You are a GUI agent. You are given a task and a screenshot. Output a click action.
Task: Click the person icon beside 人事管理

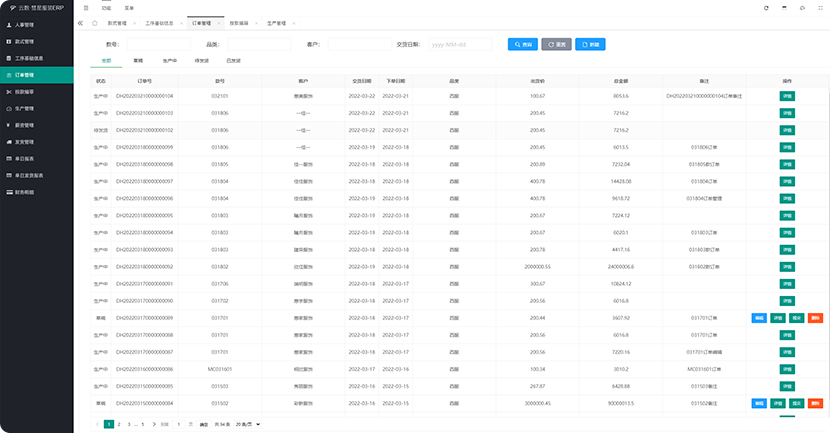9,25
